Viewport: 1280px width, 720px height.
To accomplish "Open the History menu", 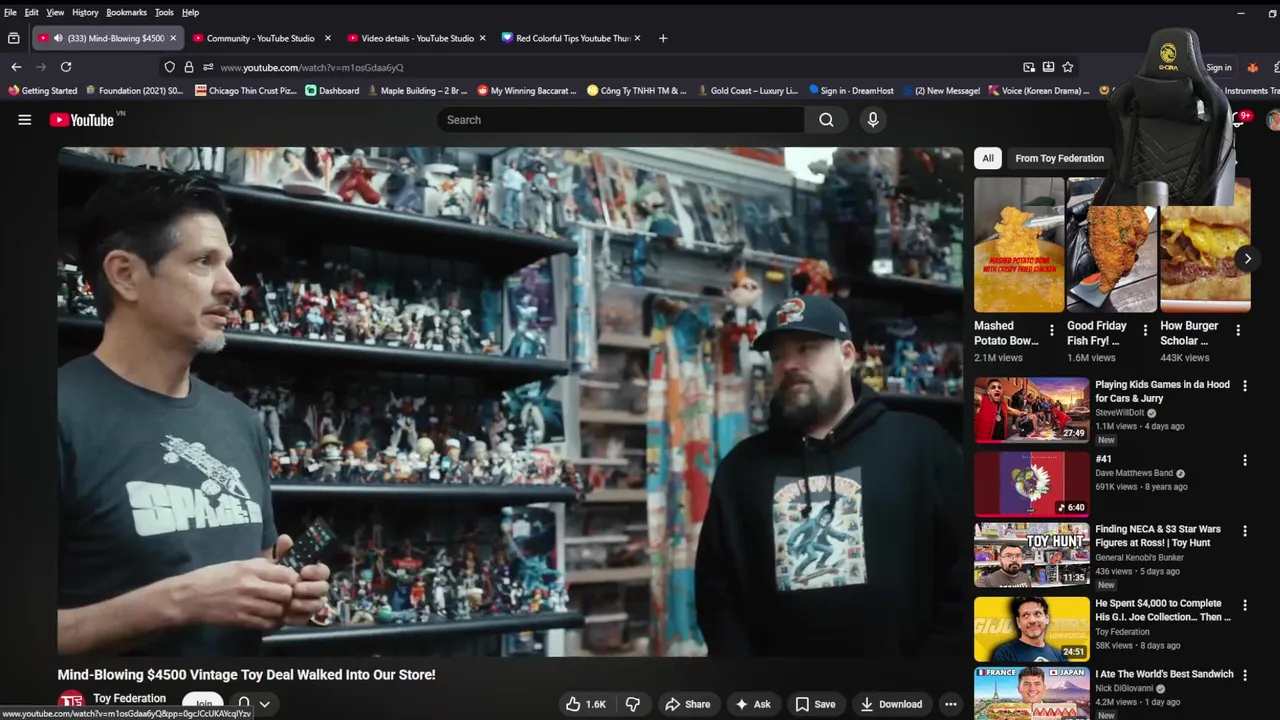I will click(85, 12).
